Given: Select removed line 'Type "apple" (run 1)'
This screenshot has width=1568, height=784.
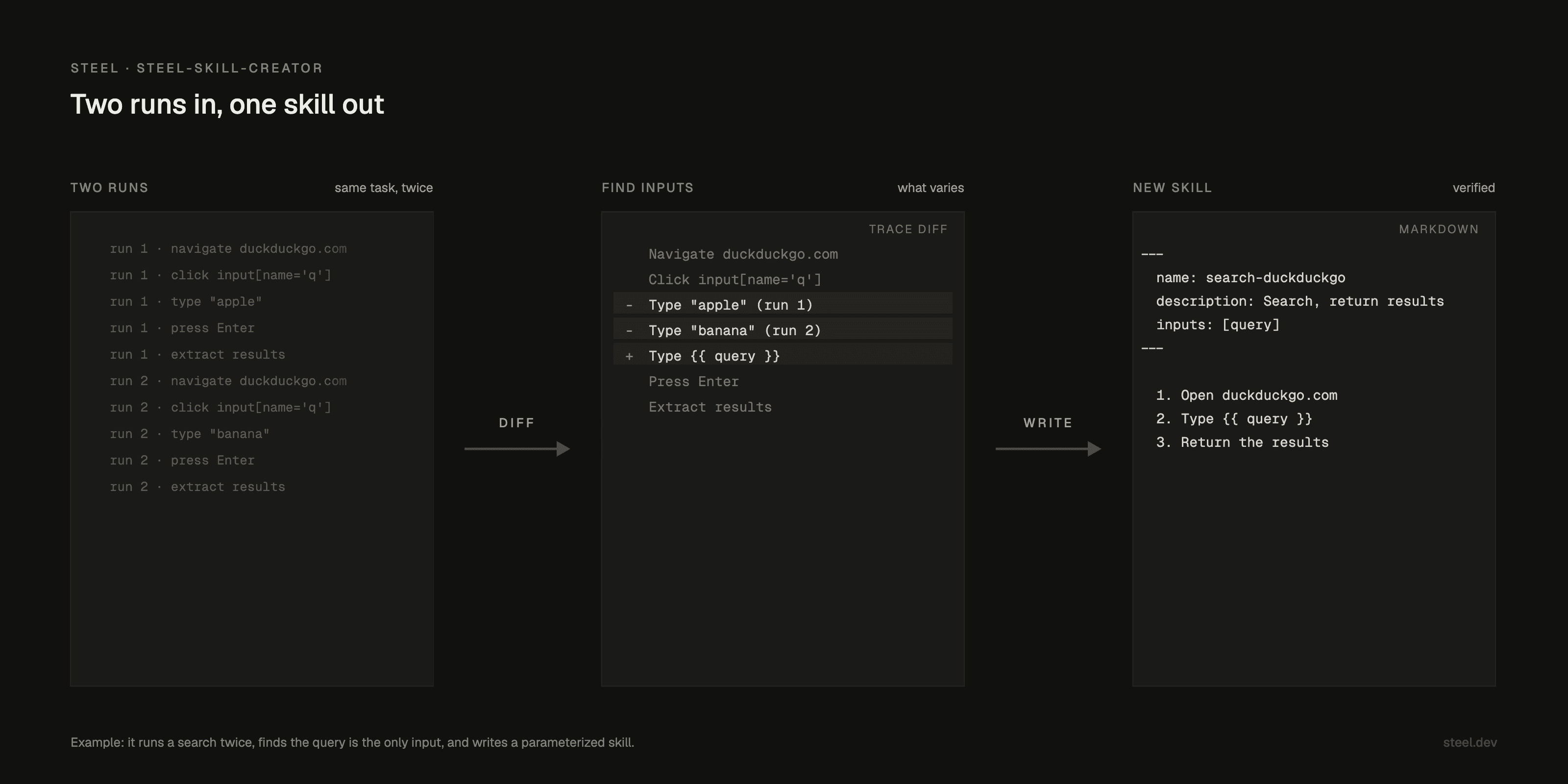Looking at the screenshot, I should 783,304.
